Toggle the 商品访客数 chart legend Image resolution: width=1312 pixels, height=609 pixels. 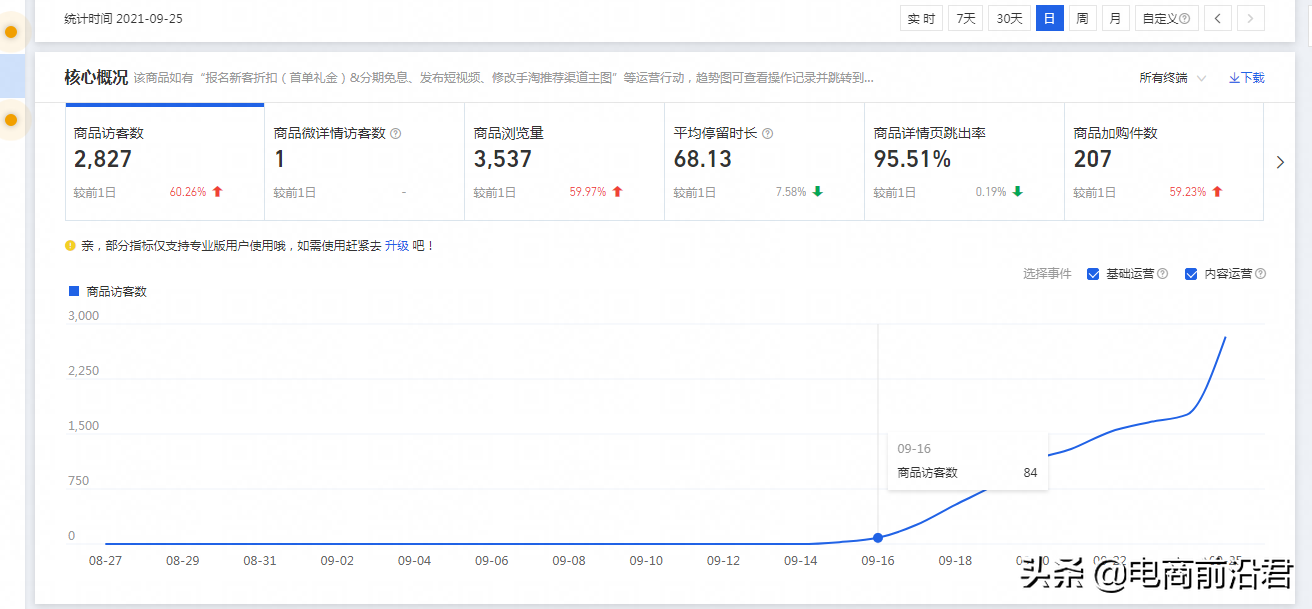point(108,291)
